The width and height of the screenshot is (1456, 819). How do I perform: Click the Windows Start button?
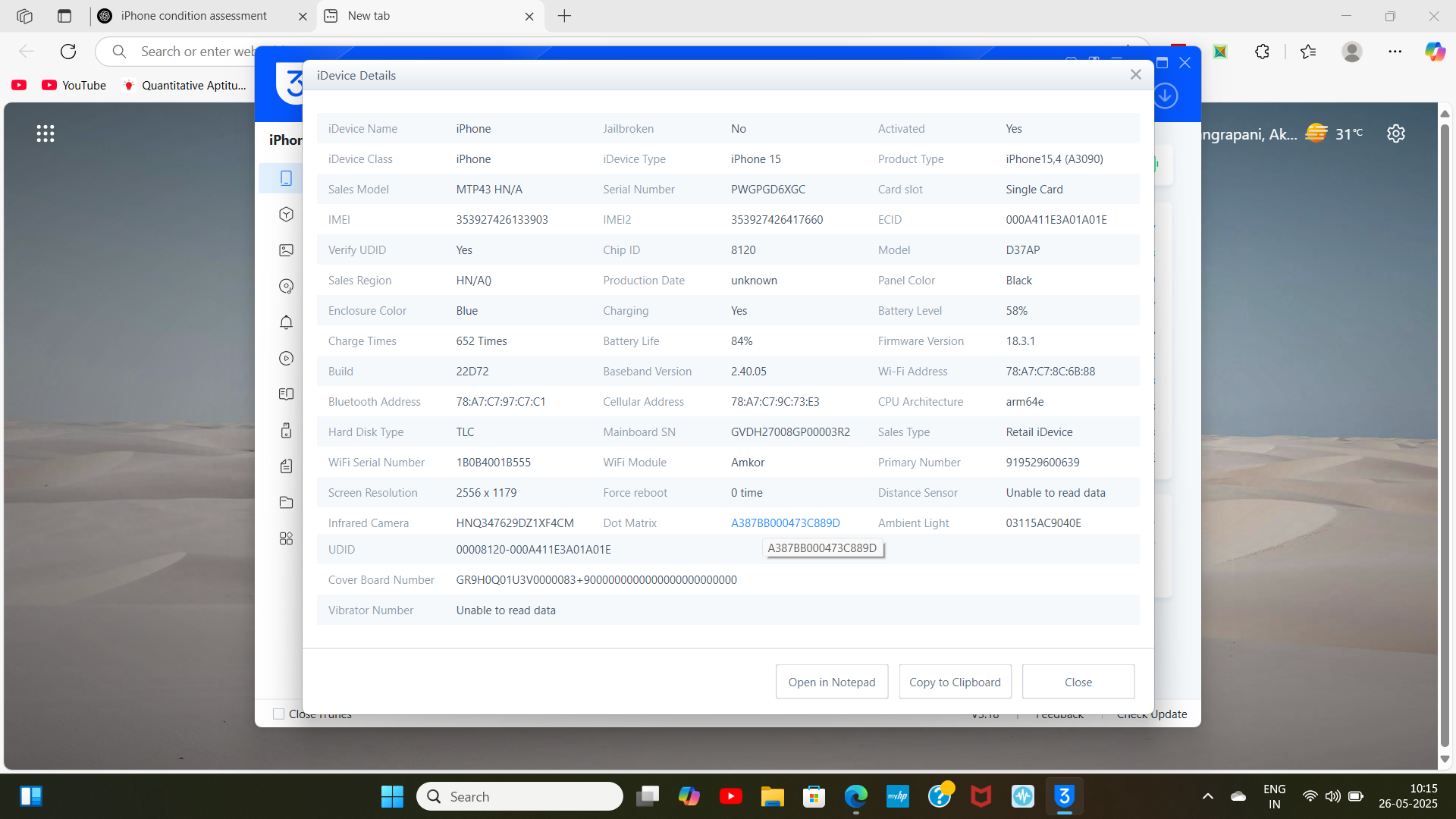tap(392, 796)
